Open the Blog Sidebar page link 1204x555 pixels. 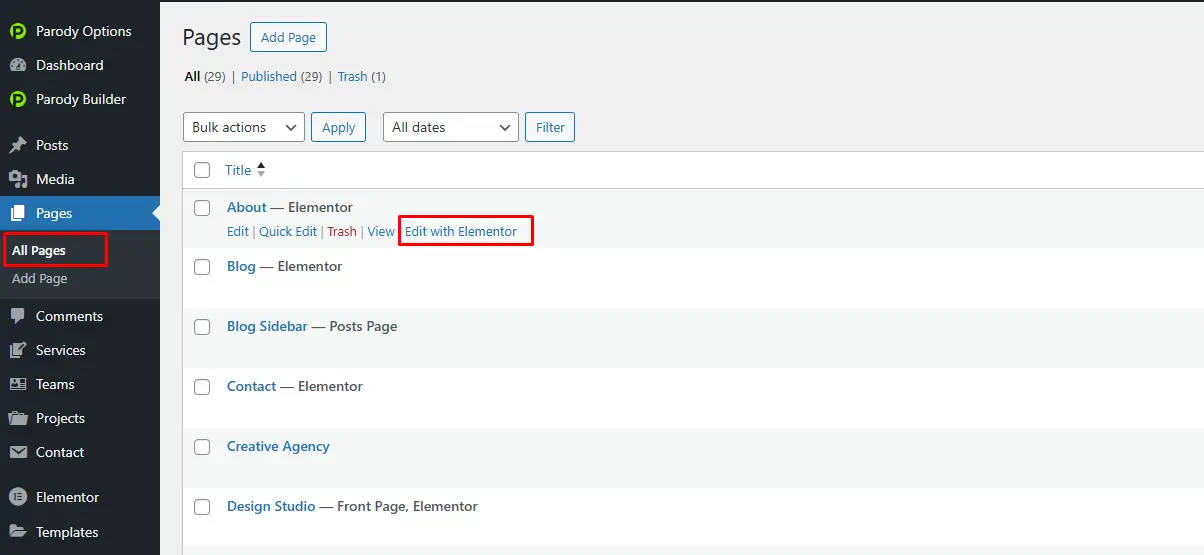[267, 327]
